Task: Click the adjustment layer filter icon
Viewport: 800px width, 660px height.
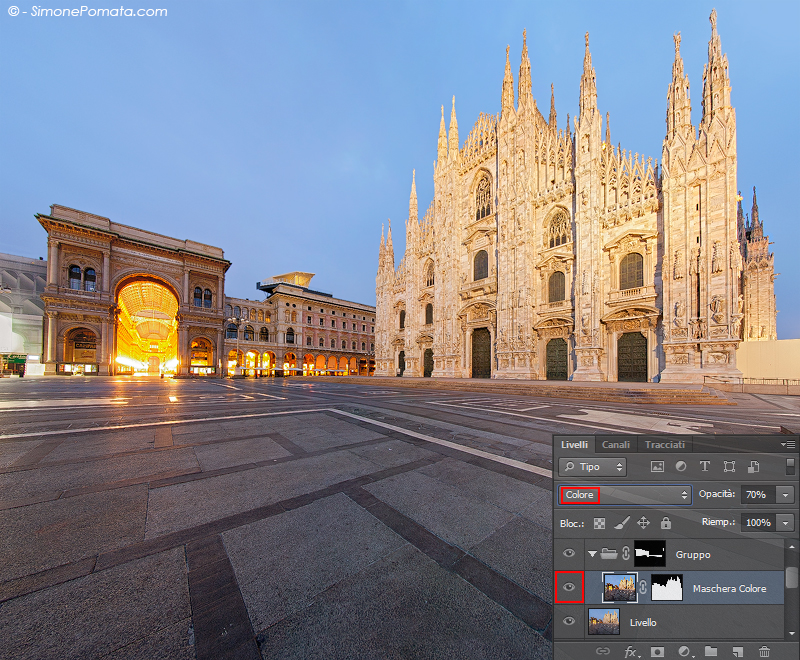Action: pyautogui.click(x=681, y=466)
